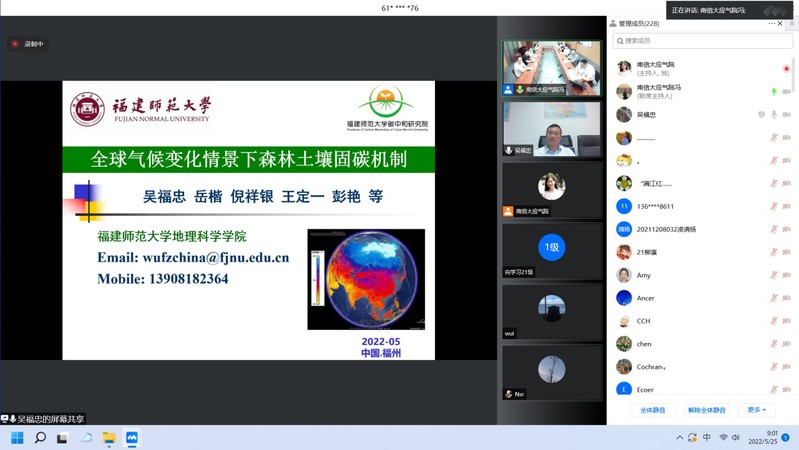
Task: Open the system tray overflow chevron
Action: pyautogui.click(x=679, y=438)
